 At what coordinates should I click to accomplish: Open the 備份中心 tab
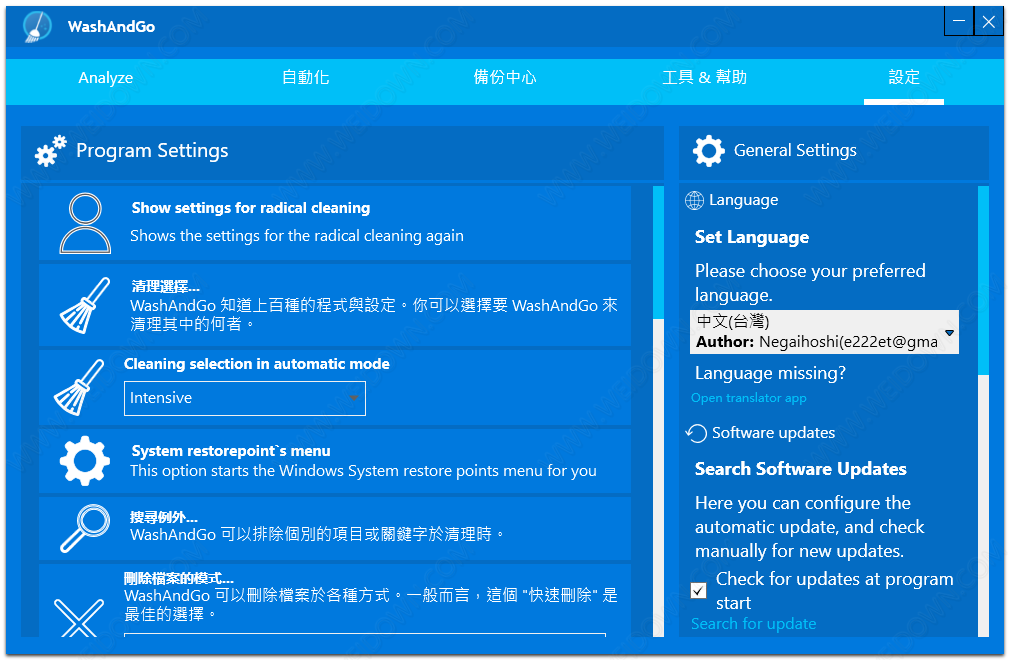505,78
